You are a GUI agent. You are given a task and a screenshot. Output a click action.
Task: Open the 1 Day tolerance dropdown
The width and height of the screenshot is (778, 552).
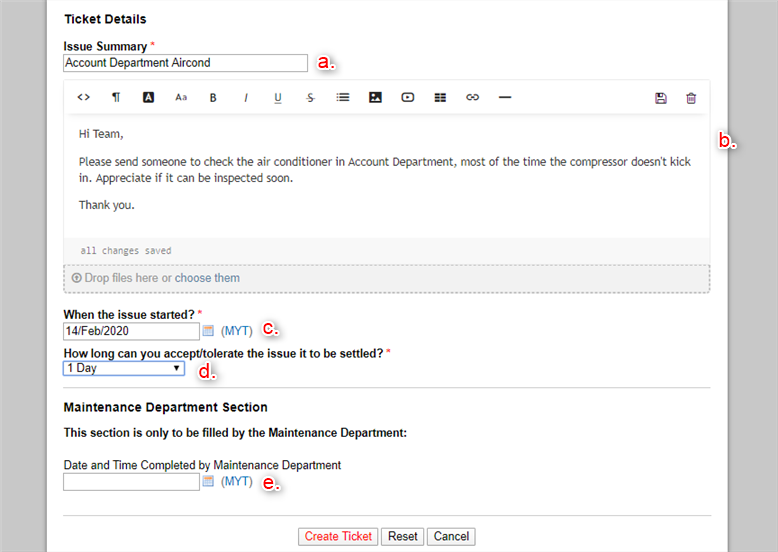[124, 368]
